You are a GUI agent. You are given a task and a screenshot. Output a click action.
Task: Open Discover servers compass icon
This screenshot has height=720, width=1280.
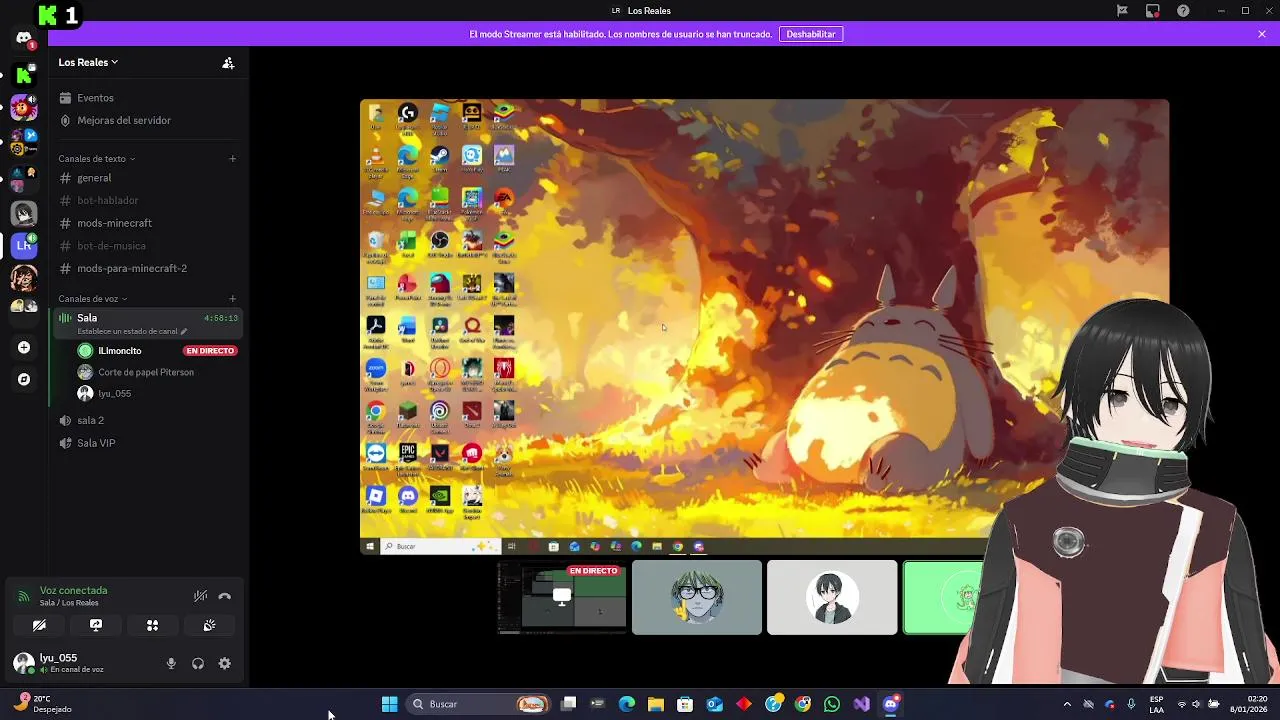tap(24, 380)
